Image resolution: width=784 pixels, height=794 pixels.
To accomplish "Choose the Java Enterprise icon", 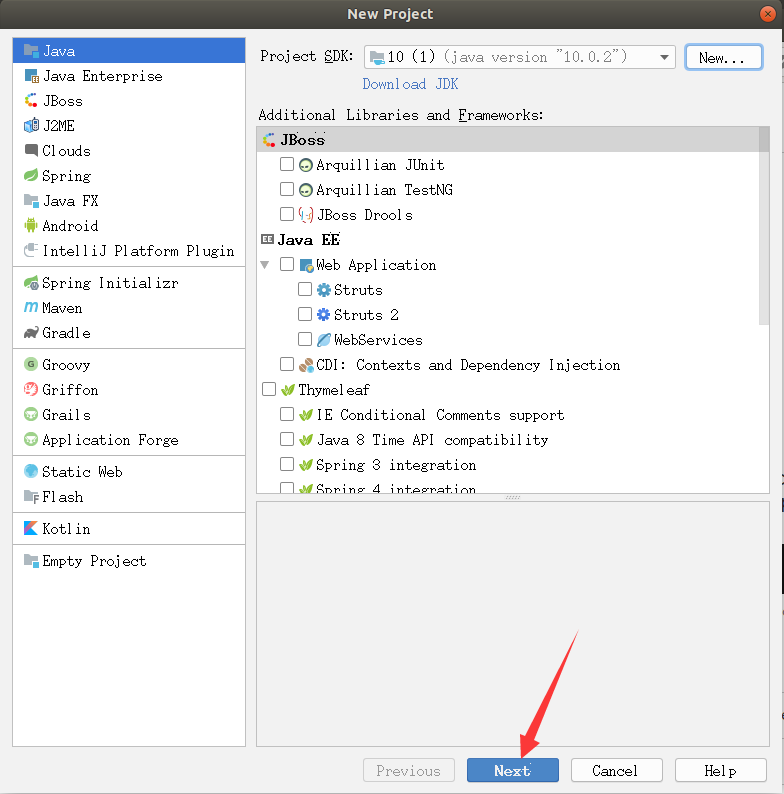I will coord(31,76).
